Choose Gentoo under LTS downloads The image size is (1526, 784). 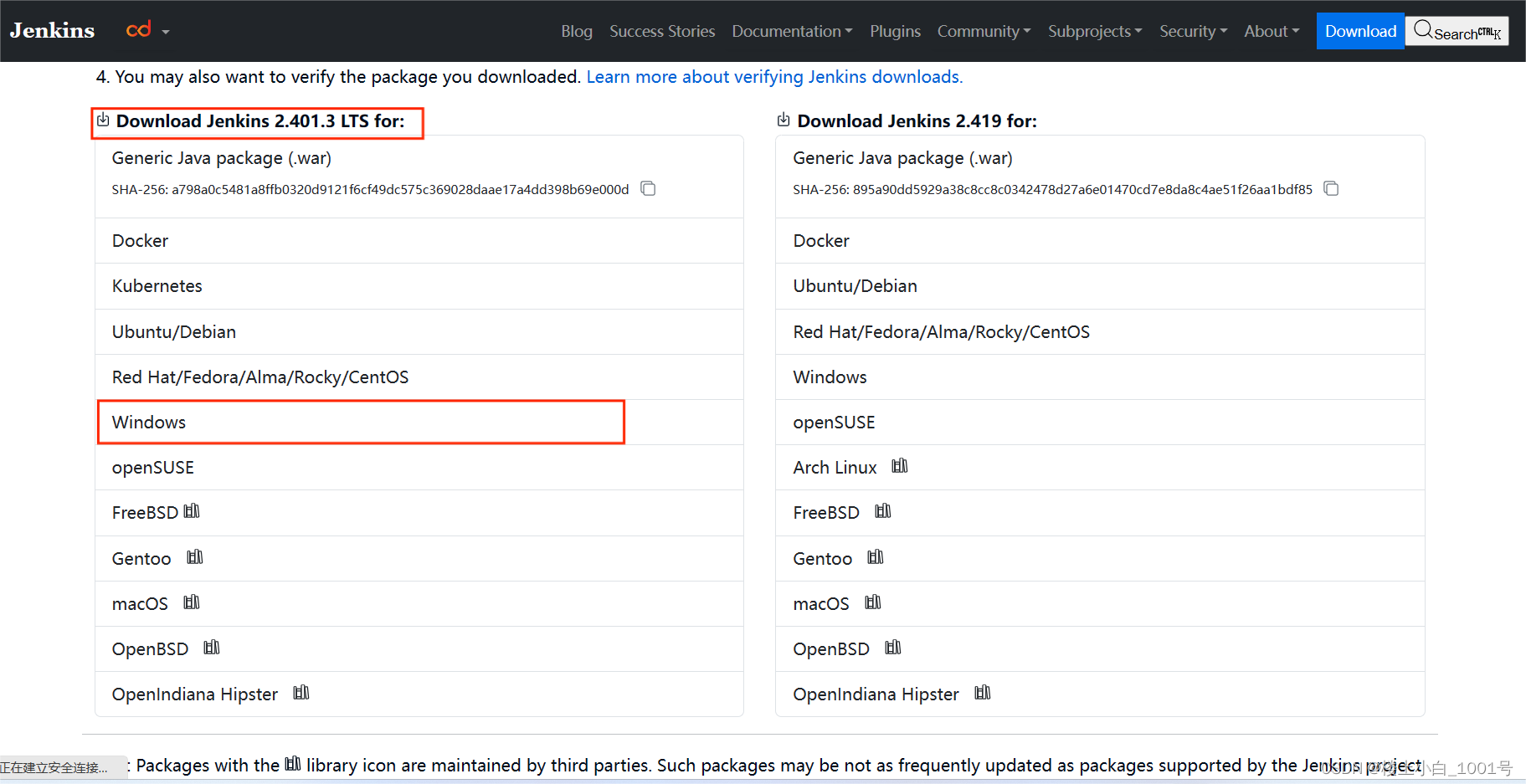coord(419,559)
